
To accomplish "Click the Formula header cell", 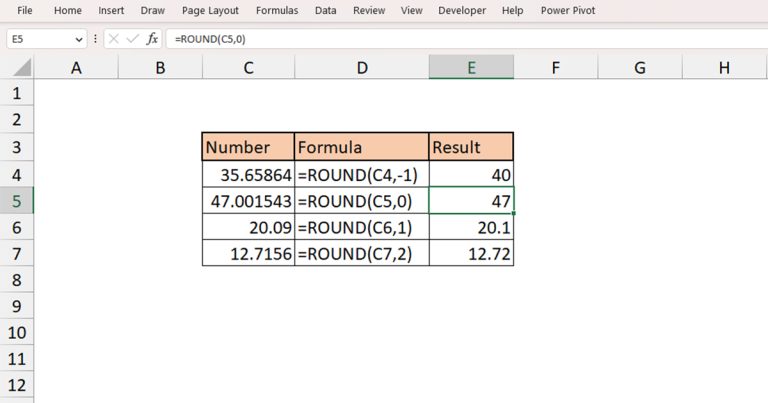I will tap(362, 147).
